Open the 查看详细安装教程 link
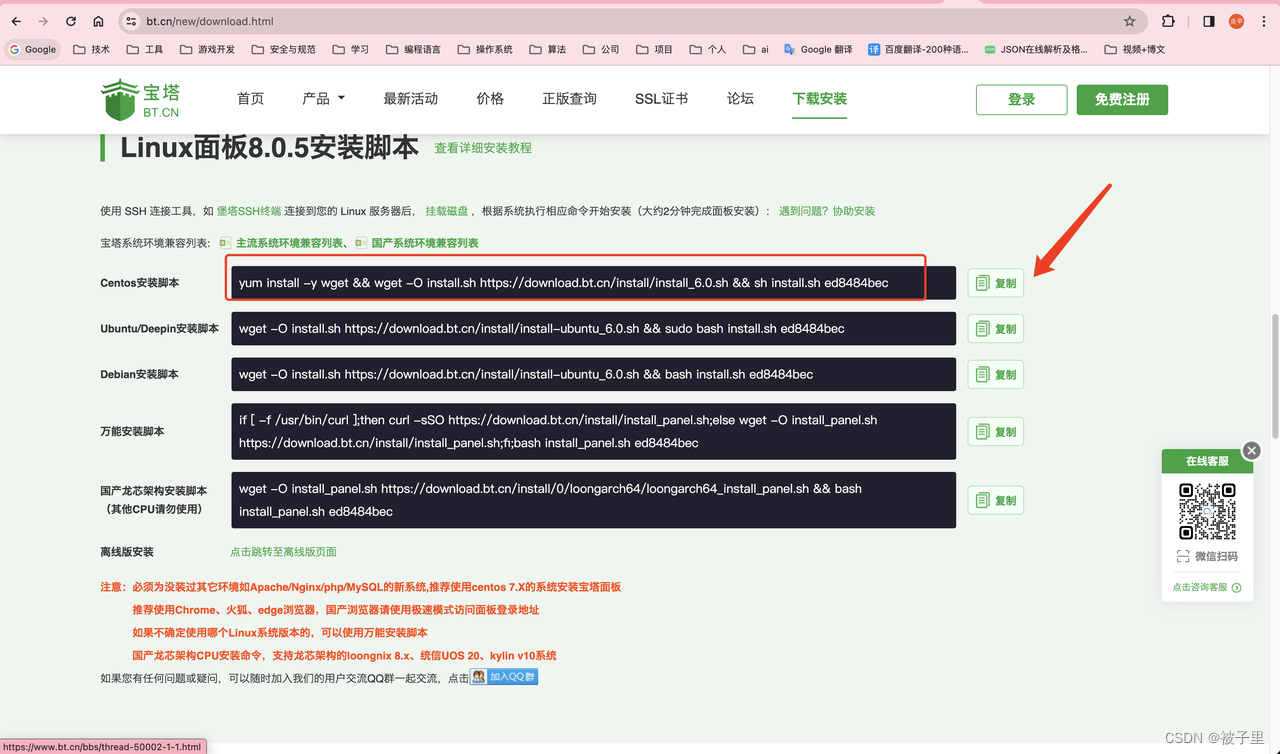Image resolution: width=1280 pixels, height=754 pixels. [483, 148]
